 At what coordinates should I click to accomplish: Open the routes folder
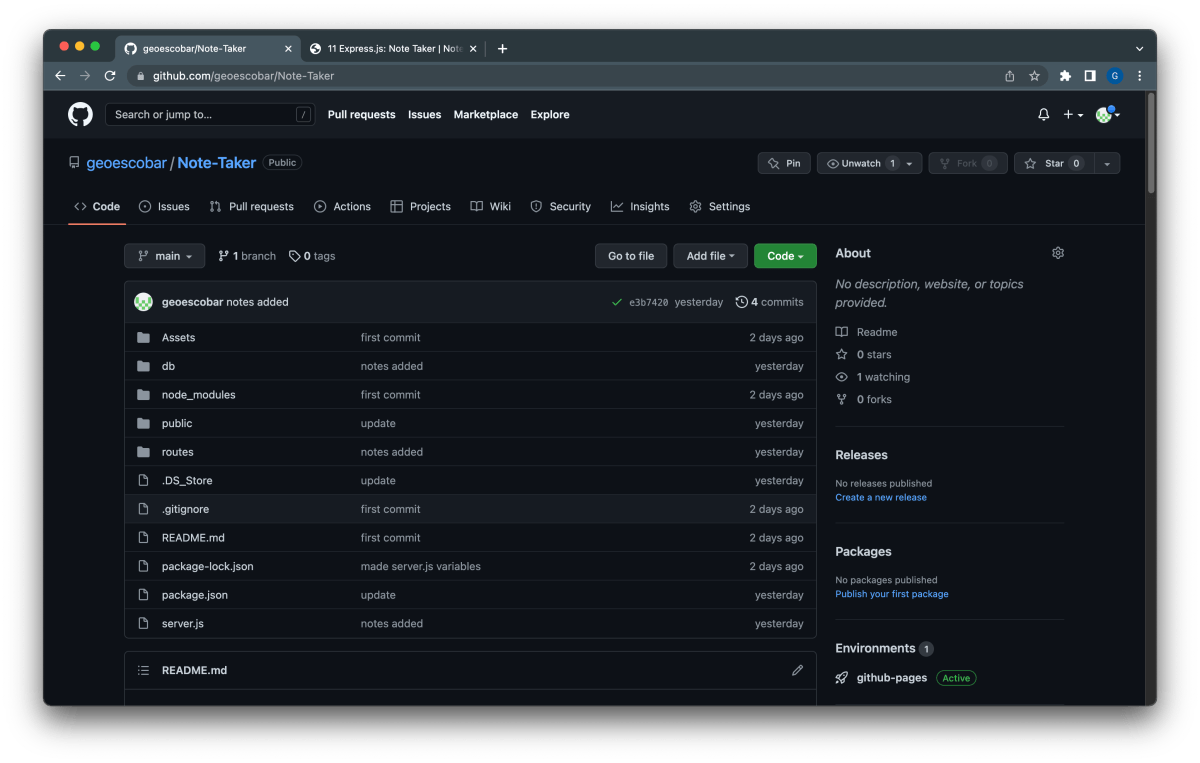pyautogui.click(x=178, y=452)
